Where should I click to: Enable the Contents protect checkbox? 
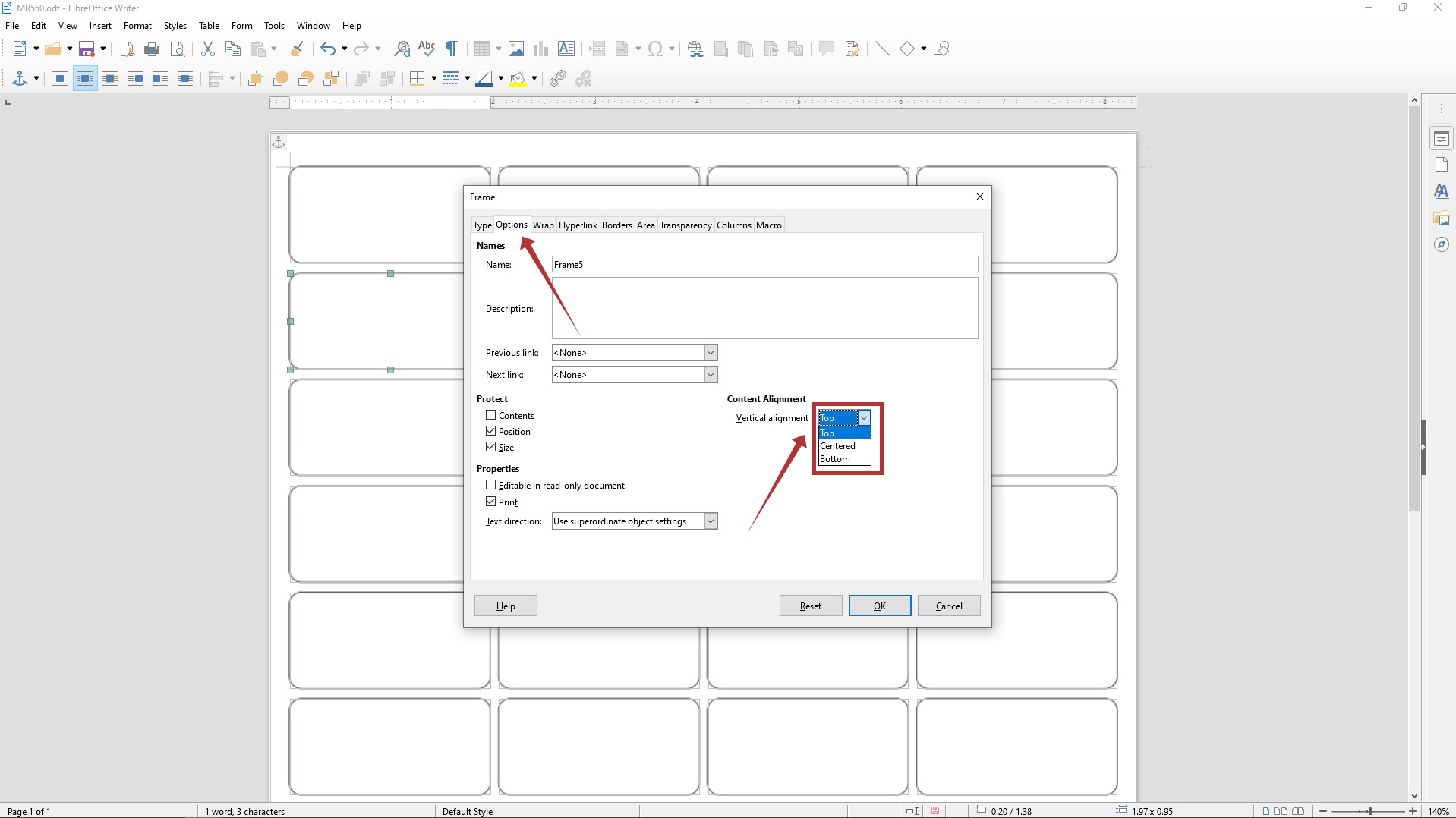491,415
